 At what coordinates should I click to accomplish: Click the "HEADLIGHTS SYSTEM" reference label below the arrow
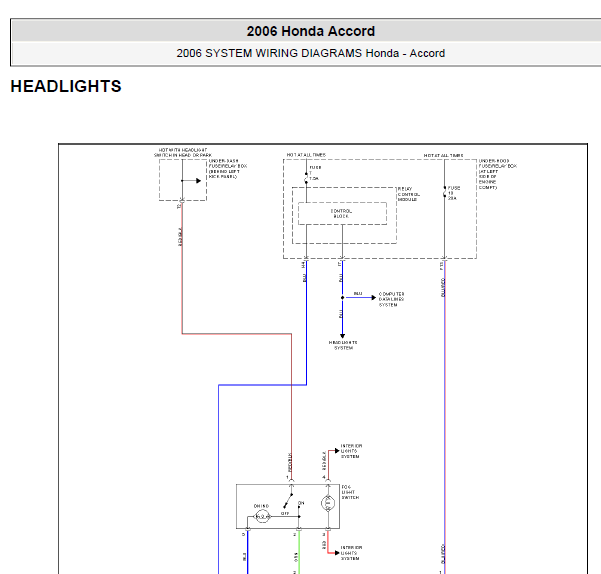point(343,345)
